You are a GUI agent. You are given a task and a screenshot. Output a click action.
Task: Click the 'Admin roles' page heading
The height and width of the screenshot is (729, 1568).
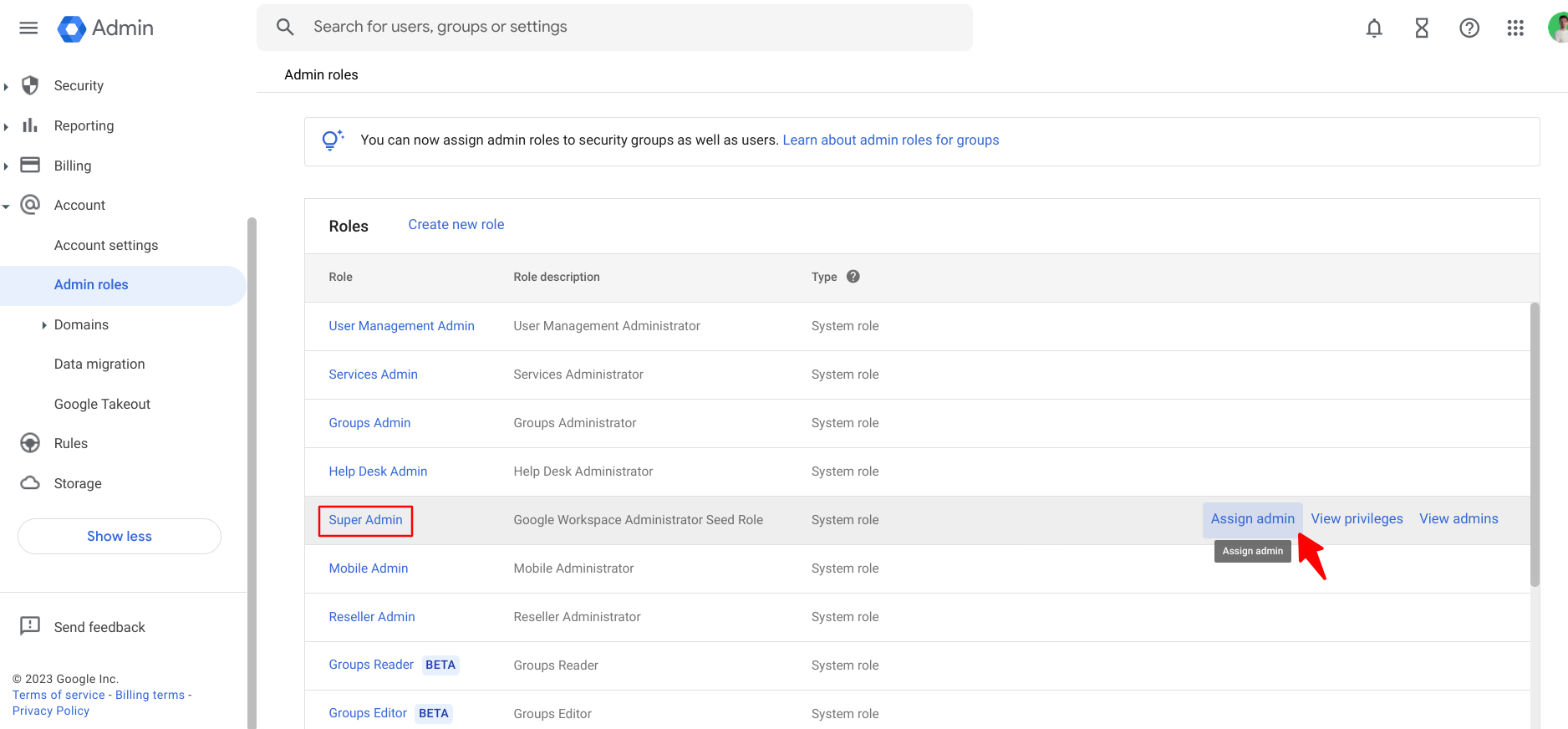point(321,74)
